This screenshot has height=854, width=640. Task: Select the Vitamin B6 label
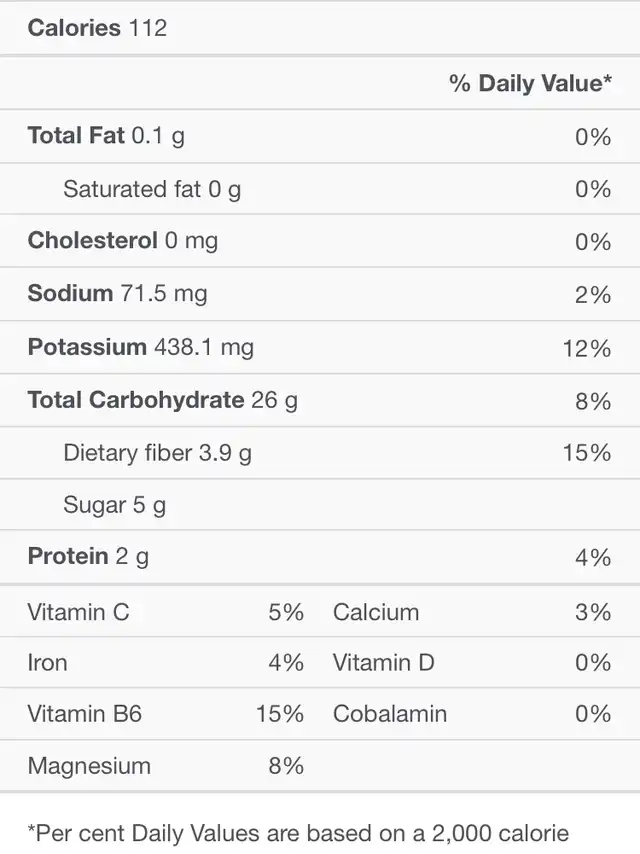coord(85,714)
